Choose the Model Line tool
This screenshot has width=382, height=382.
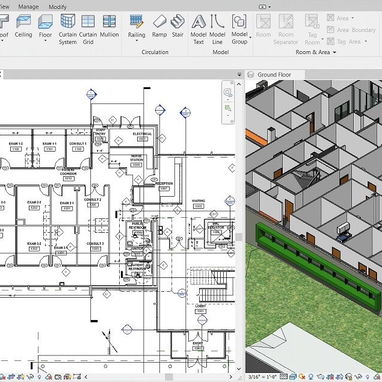pyautogui.click(x=217, y=29)
